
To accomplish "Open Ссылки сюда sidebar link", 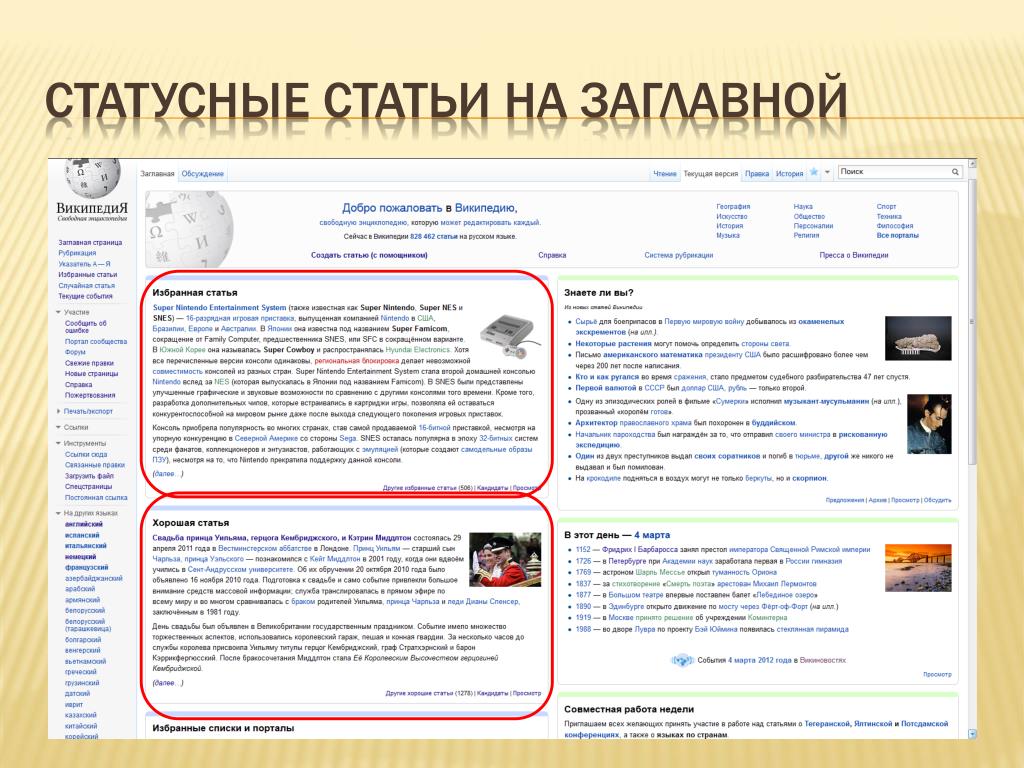I will pyautogui.click(x=86, y=455).
